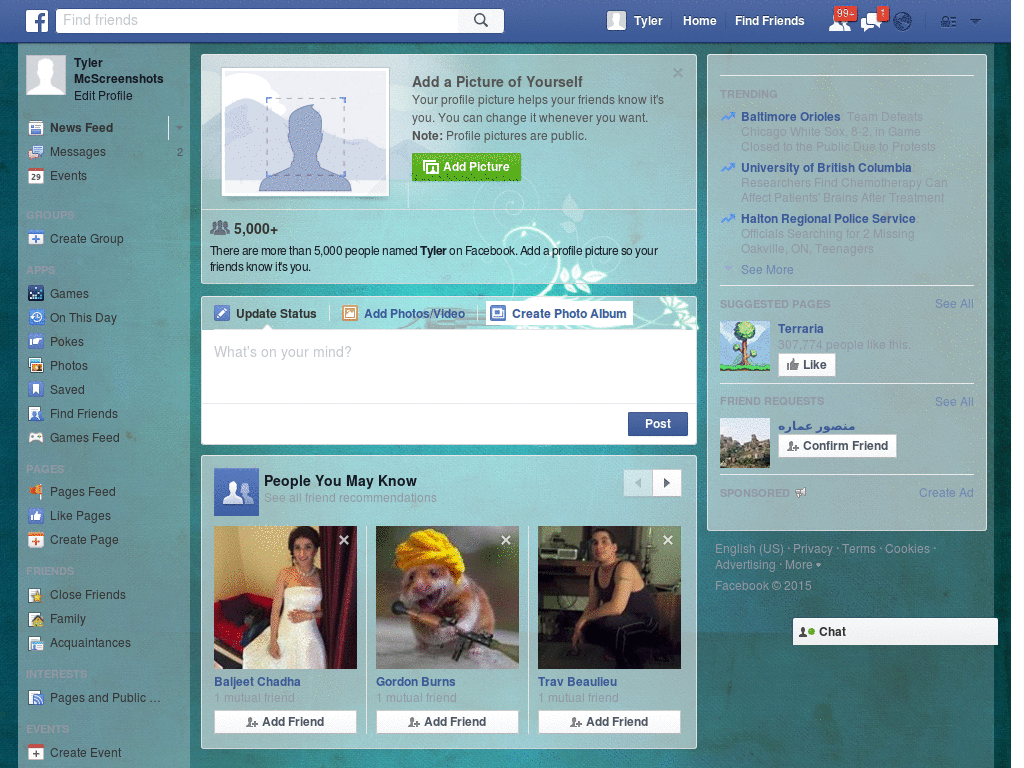Viewport: 1024px width, 768px height.
Task: Open the globe notifications icon
Action: pyautogui.click(x=903, y=22)
